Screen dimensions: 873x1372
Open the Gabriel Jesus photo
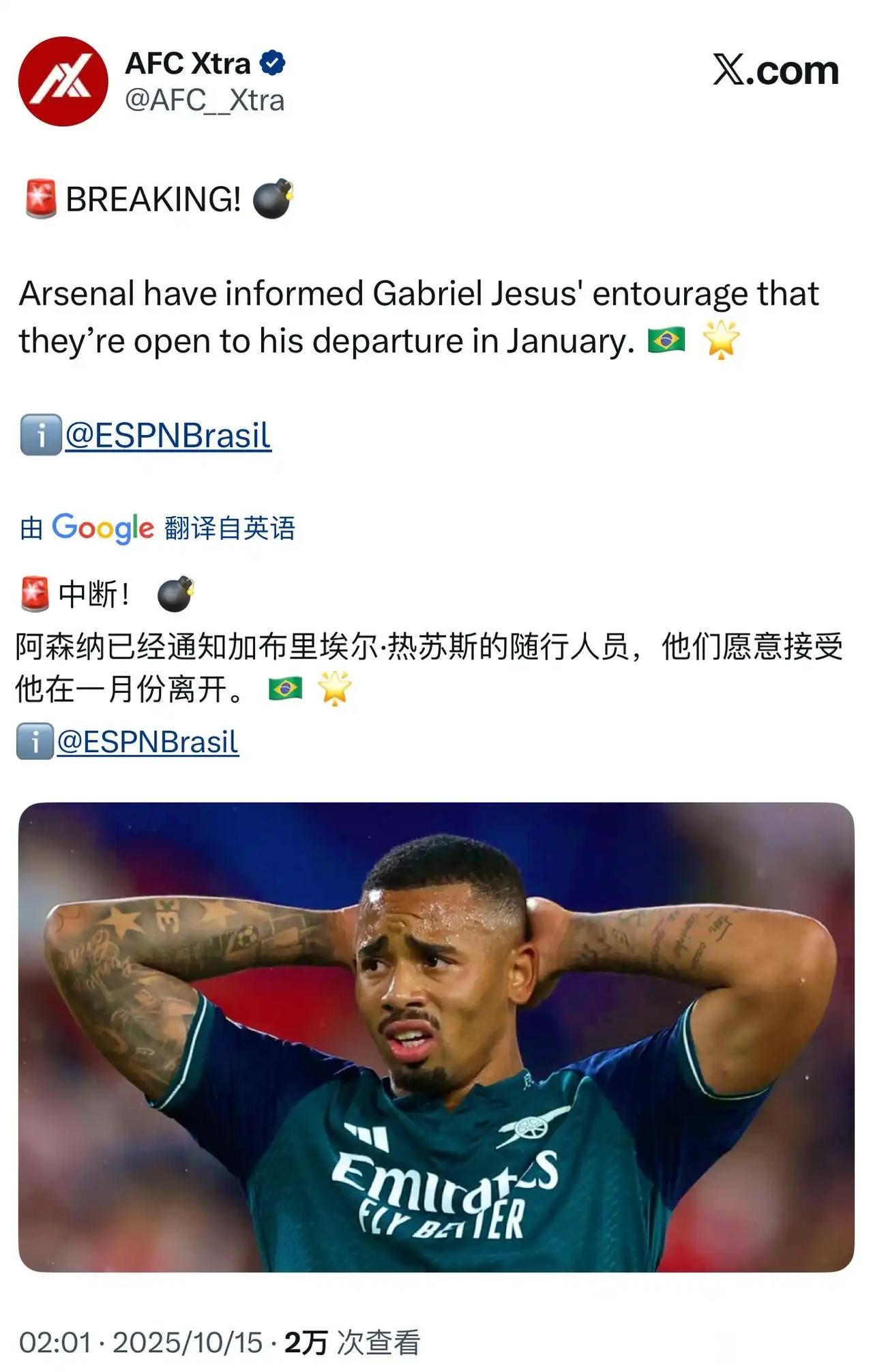436,1037
